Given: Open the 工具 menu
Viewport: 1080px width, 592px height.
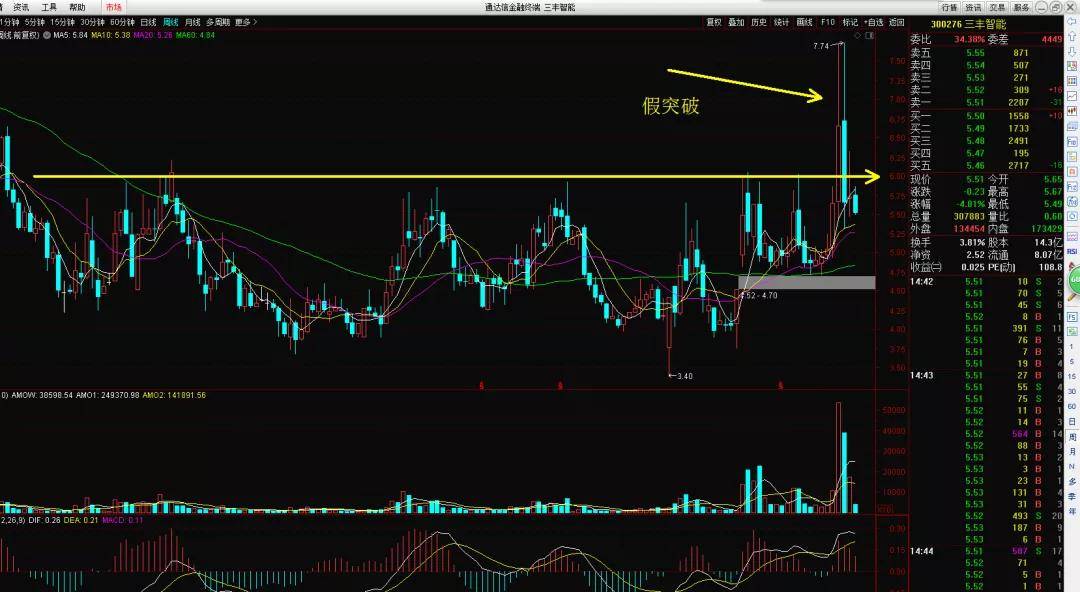Looking at the screenshot, I should coord(50,7).
